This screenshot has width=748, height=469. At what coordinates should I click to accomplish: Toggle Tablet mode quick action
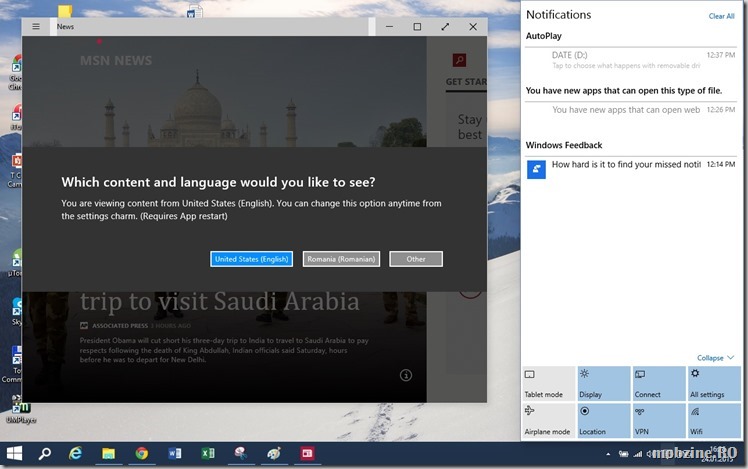[x=548, y=384]
